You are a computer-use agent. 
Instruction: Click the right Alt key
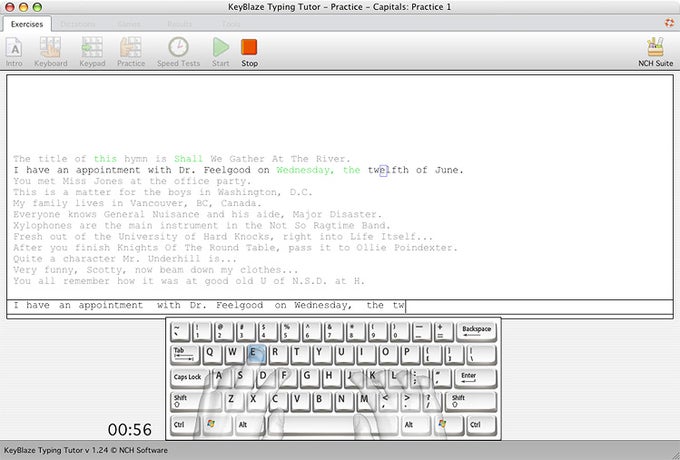point(415,425)
